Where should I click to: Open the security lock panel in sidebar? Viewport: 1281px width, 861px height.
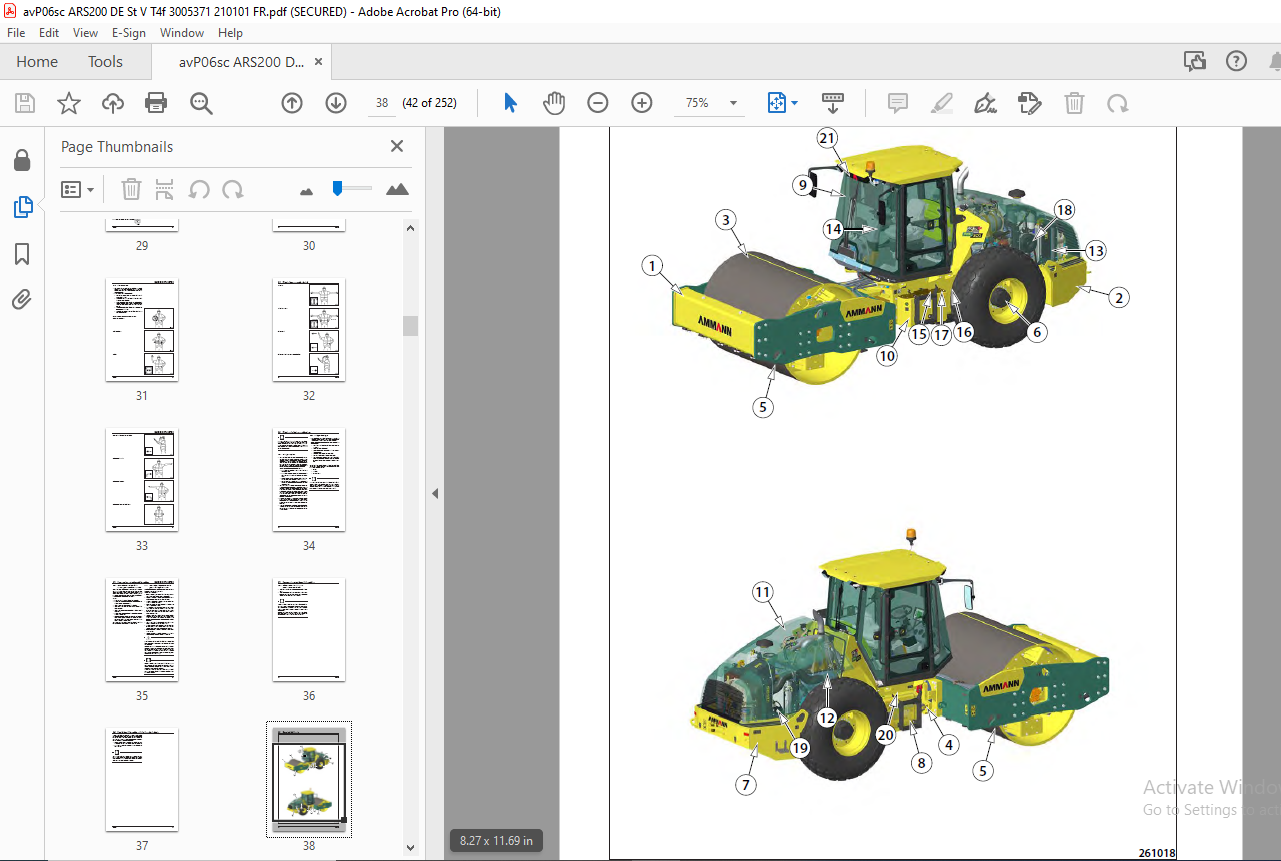coord(22,160)
